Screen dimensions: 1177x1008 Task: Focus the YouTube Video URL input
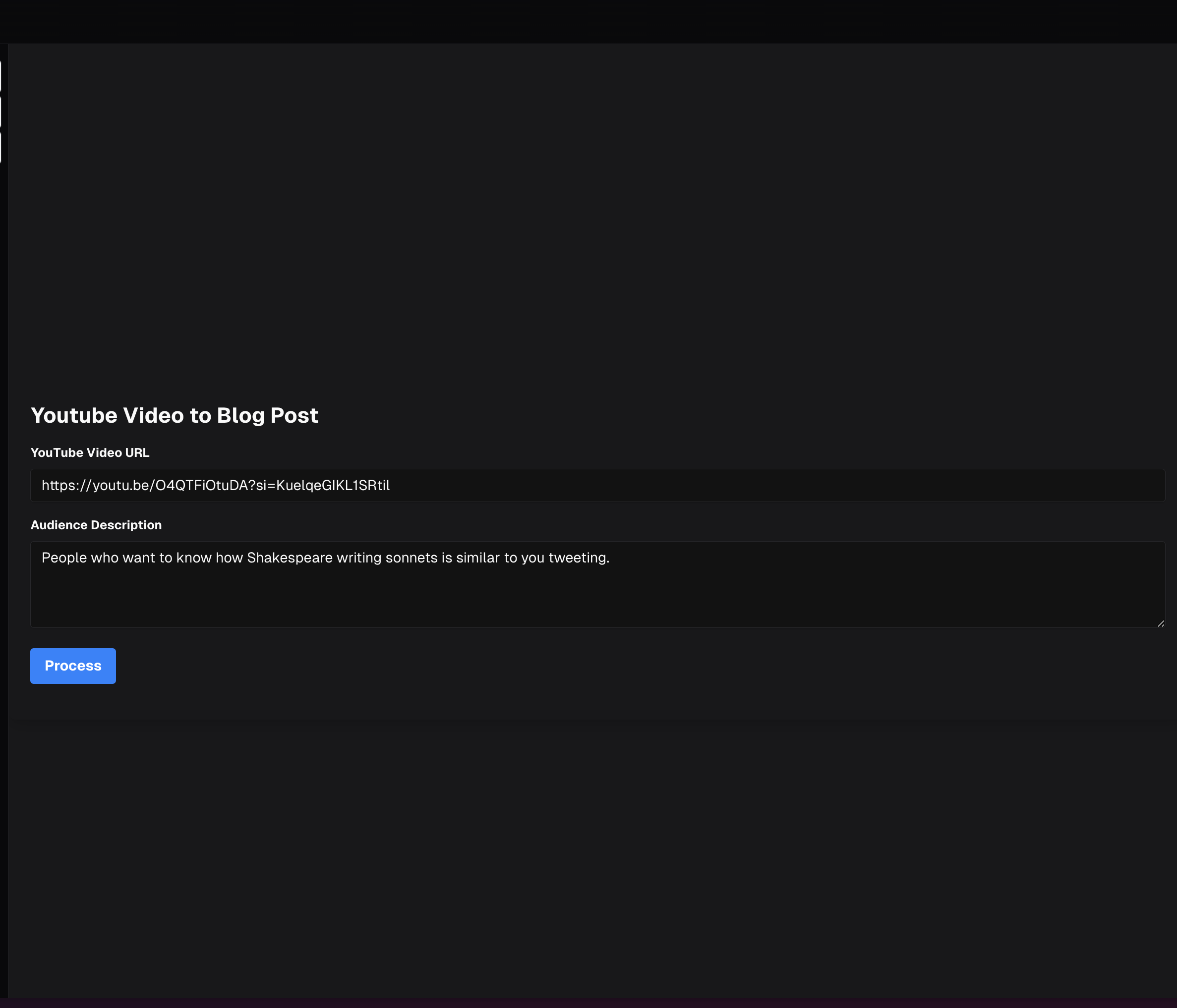[x=596, y=486]
